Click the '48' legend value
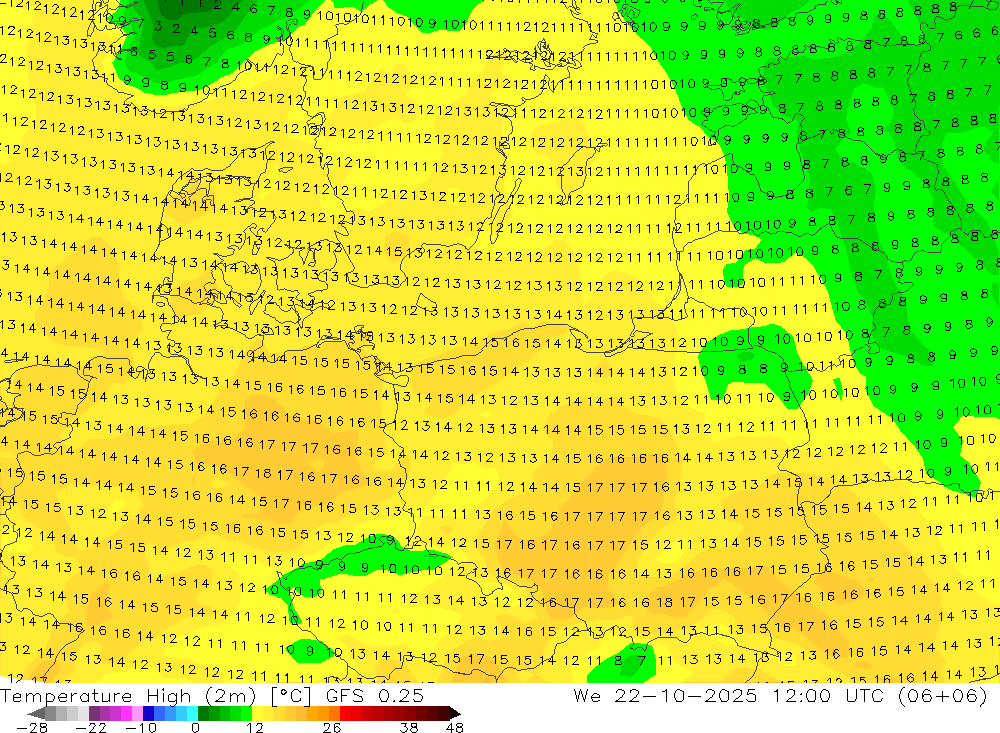This screenshot has height=733, width=1000. (x=455, y=728)
